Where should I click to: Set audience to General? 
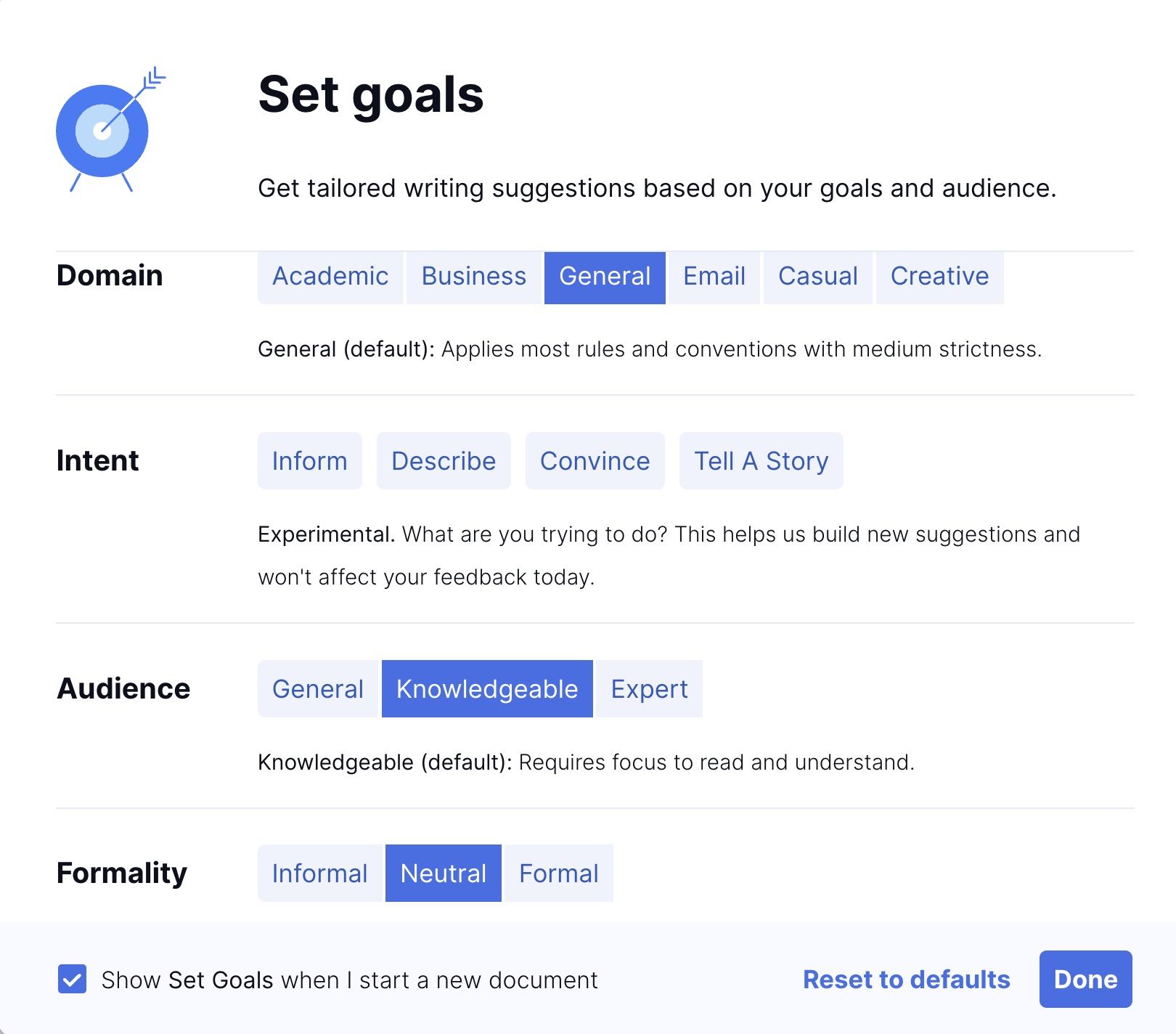tap(317, 688)
